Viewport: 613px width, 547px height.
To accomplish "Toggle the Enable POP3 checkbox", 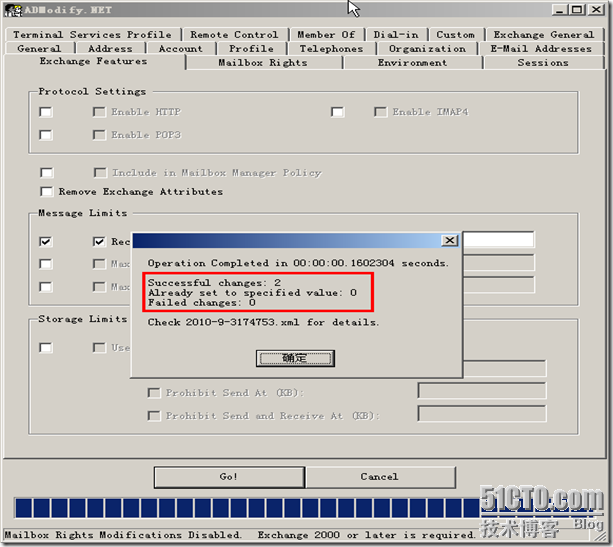I will 99,135.
